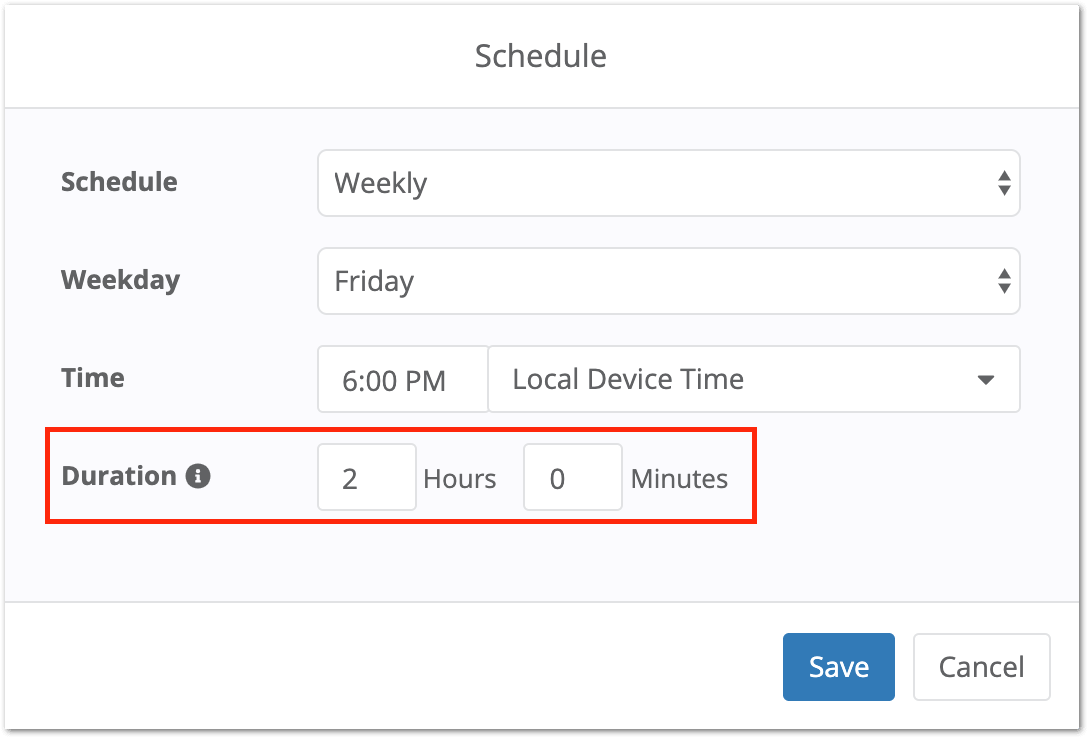The width and height of the screenshot is (1088, 738).
Task: Click the Minutes duration input field
Action: click(572, 478)
